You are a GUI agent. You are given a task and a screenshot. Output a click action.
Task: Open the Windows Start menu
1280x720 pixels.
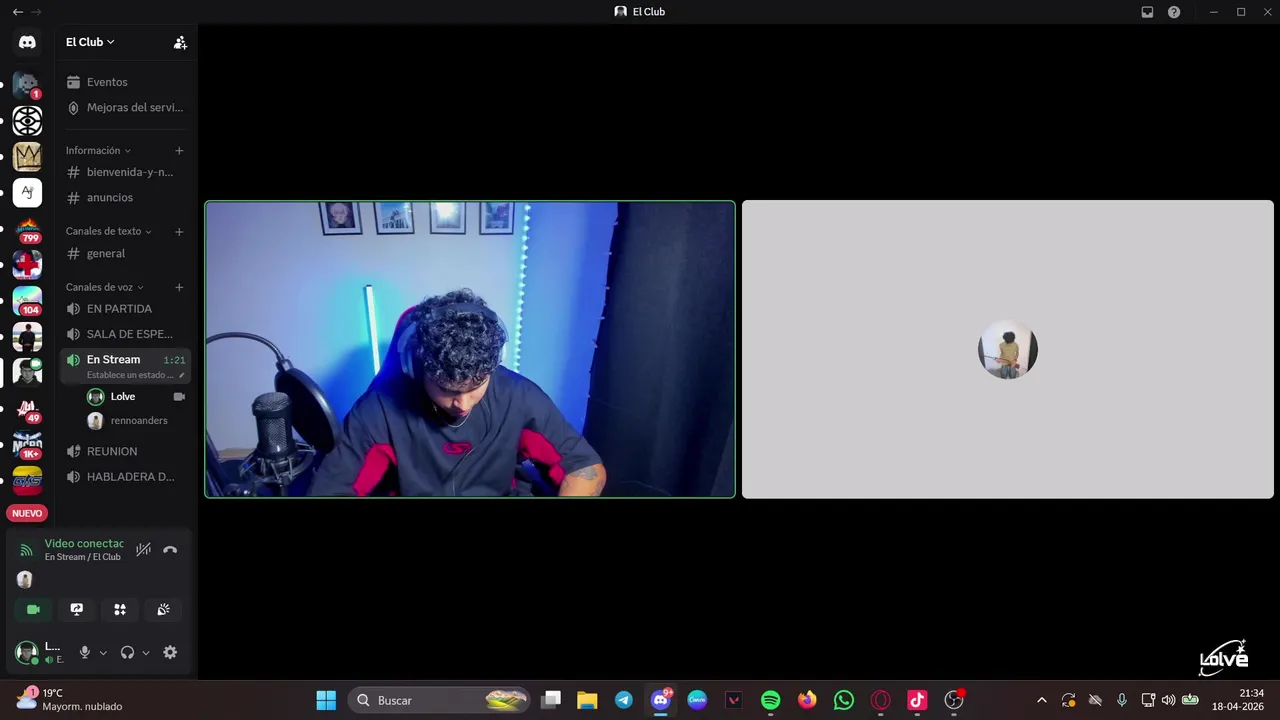[326, 700]
